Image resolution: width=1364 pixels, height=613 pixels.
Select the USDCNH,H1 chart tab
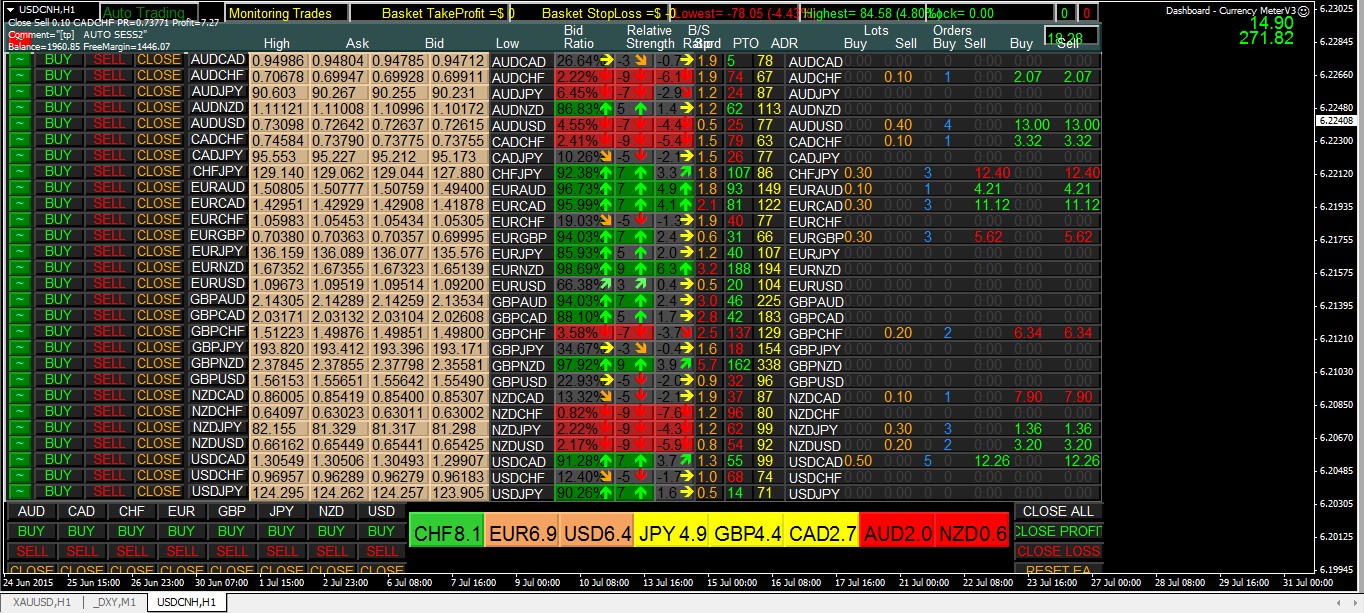(187, 602)
